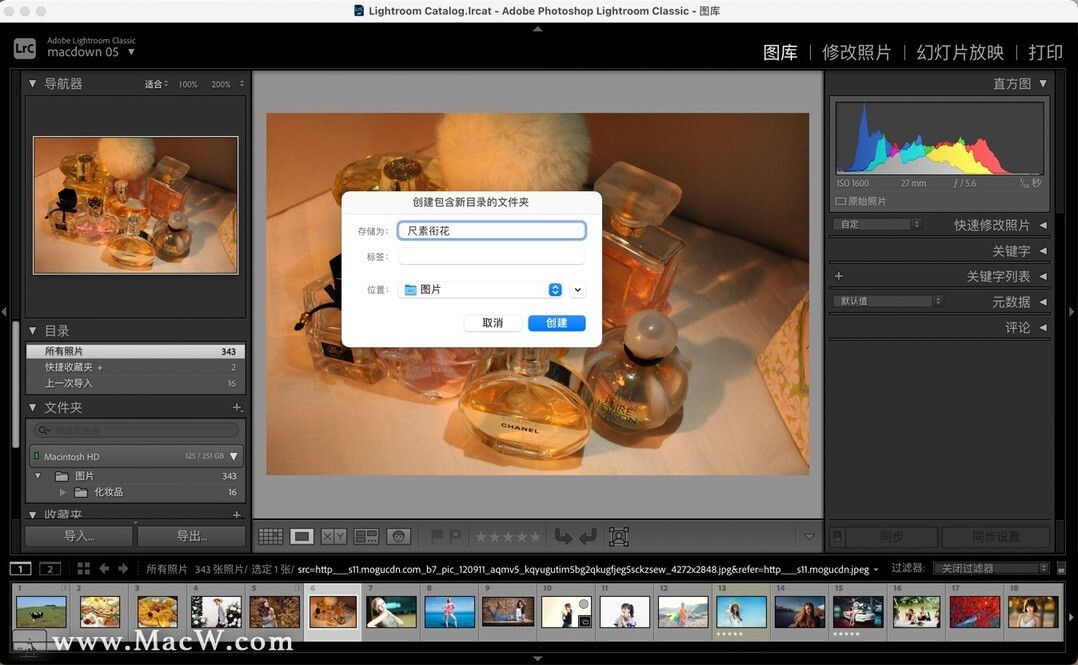The height and width of the screenshot is (665, 1078).
Task: Switch to the 图库 module
Action: click(780, 52)
